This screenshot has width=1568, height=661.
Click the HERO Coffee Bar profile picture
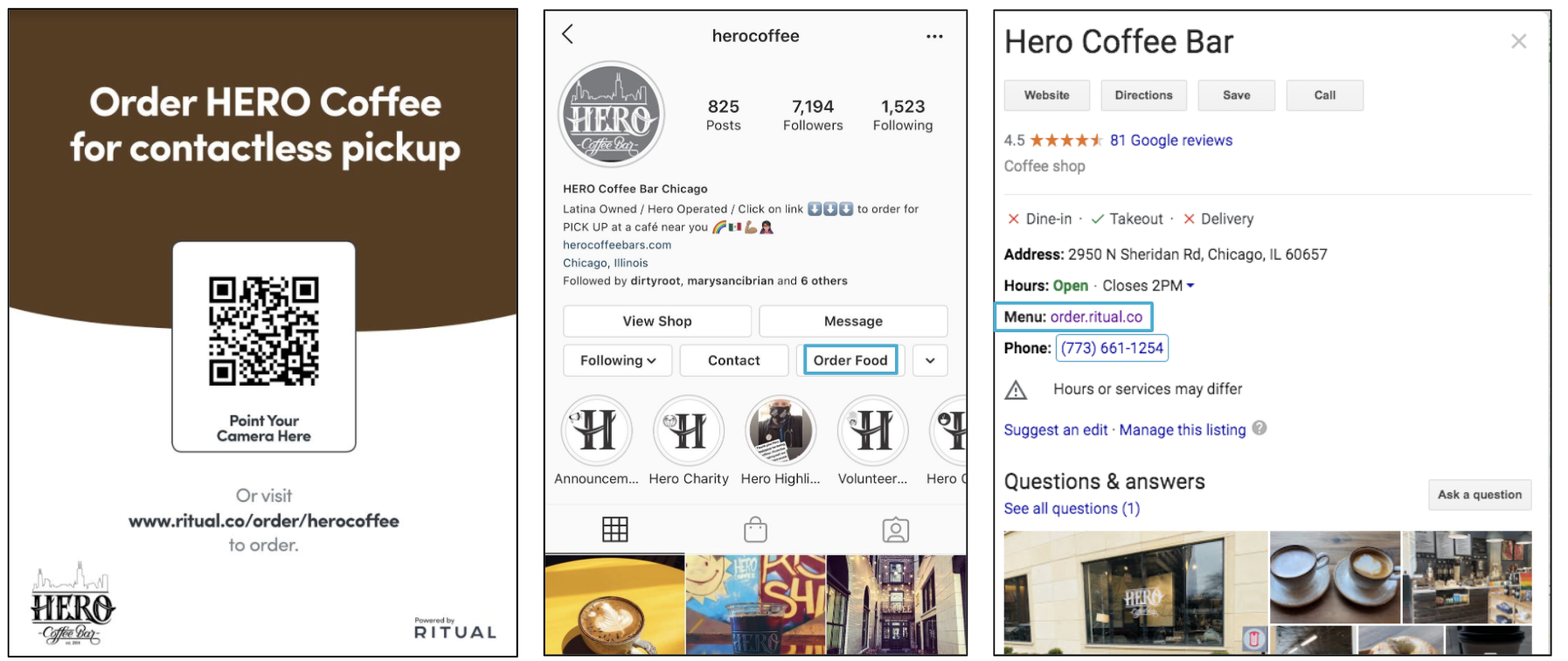pyautogui.click(x=612, y=115)
